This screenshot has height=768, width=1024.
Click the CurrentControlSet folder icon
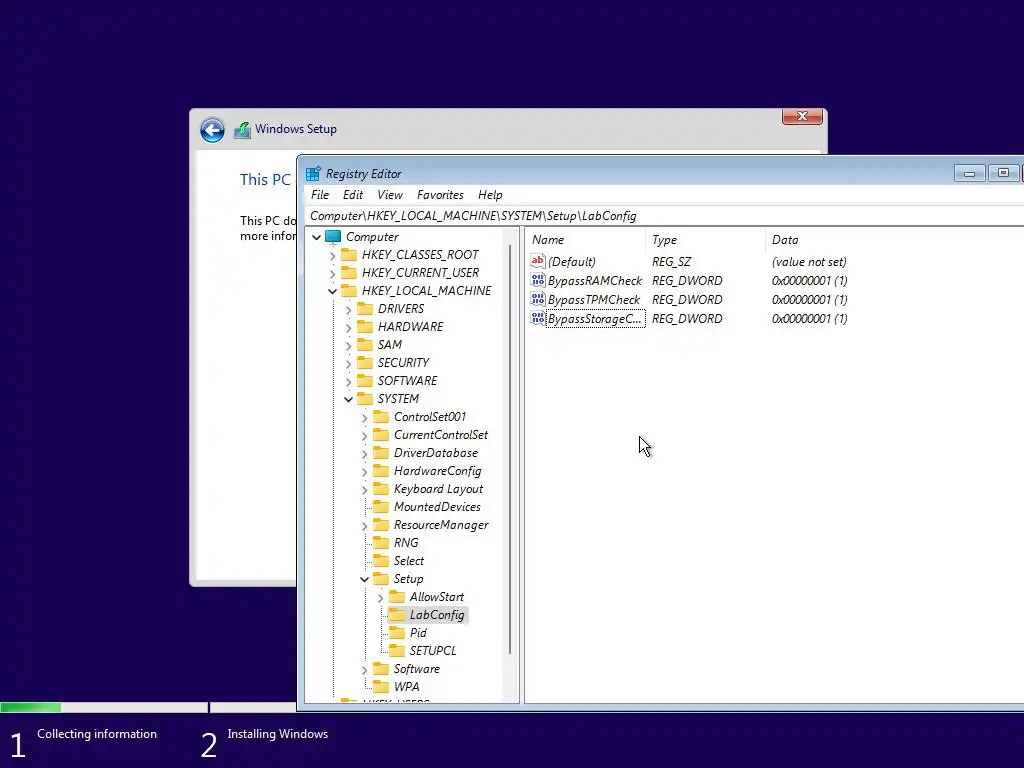pos(381,434)
